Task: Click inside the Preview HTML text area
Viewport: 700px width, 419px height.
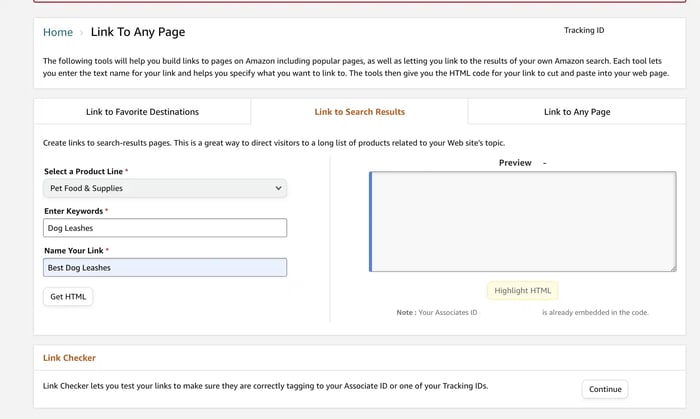Action: coord(522,221)
